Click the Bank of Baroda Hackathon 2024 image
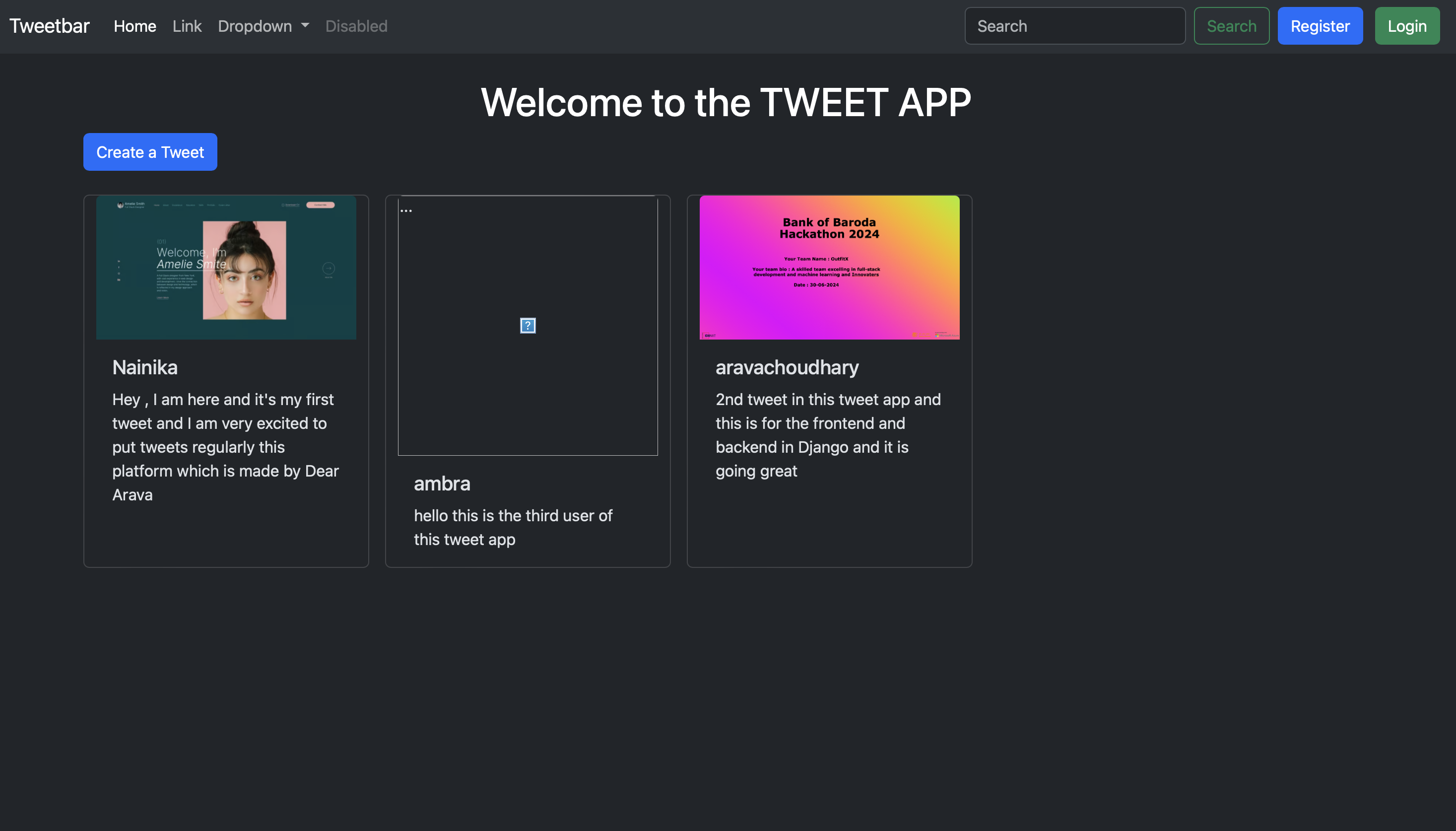The image size is (1456, 831). pos(828,268)
